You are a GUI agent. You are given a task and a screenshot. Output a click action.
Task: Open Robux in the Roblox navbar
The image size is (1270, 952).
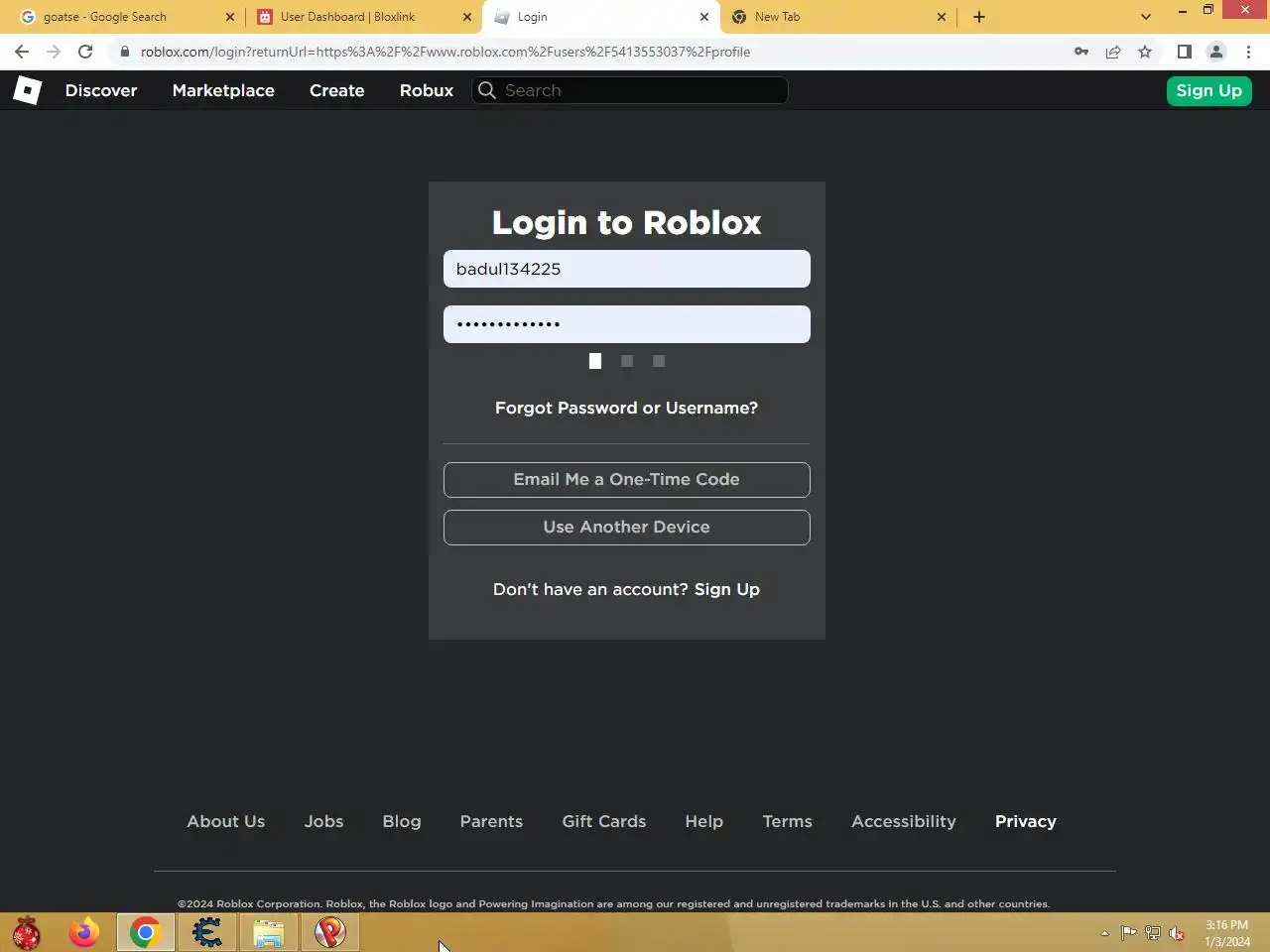427,90
